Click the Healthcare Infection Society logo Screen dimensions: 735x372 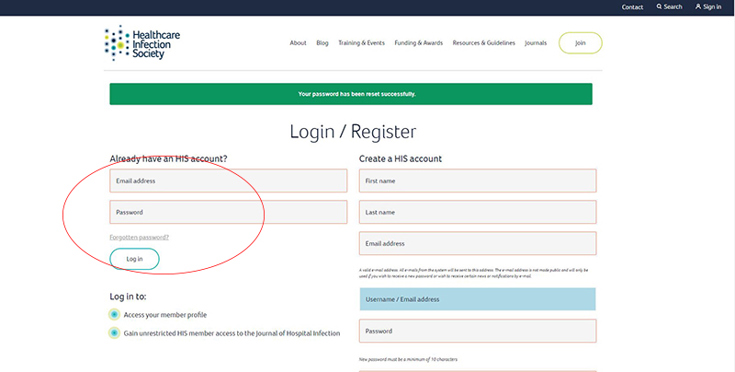[x=142, y=43]
